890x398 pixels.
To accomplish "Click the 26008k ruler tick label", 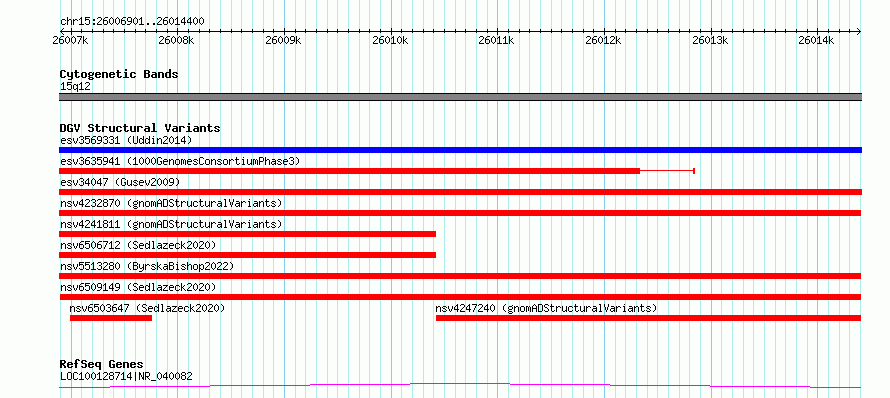I will tap(177, 40).
